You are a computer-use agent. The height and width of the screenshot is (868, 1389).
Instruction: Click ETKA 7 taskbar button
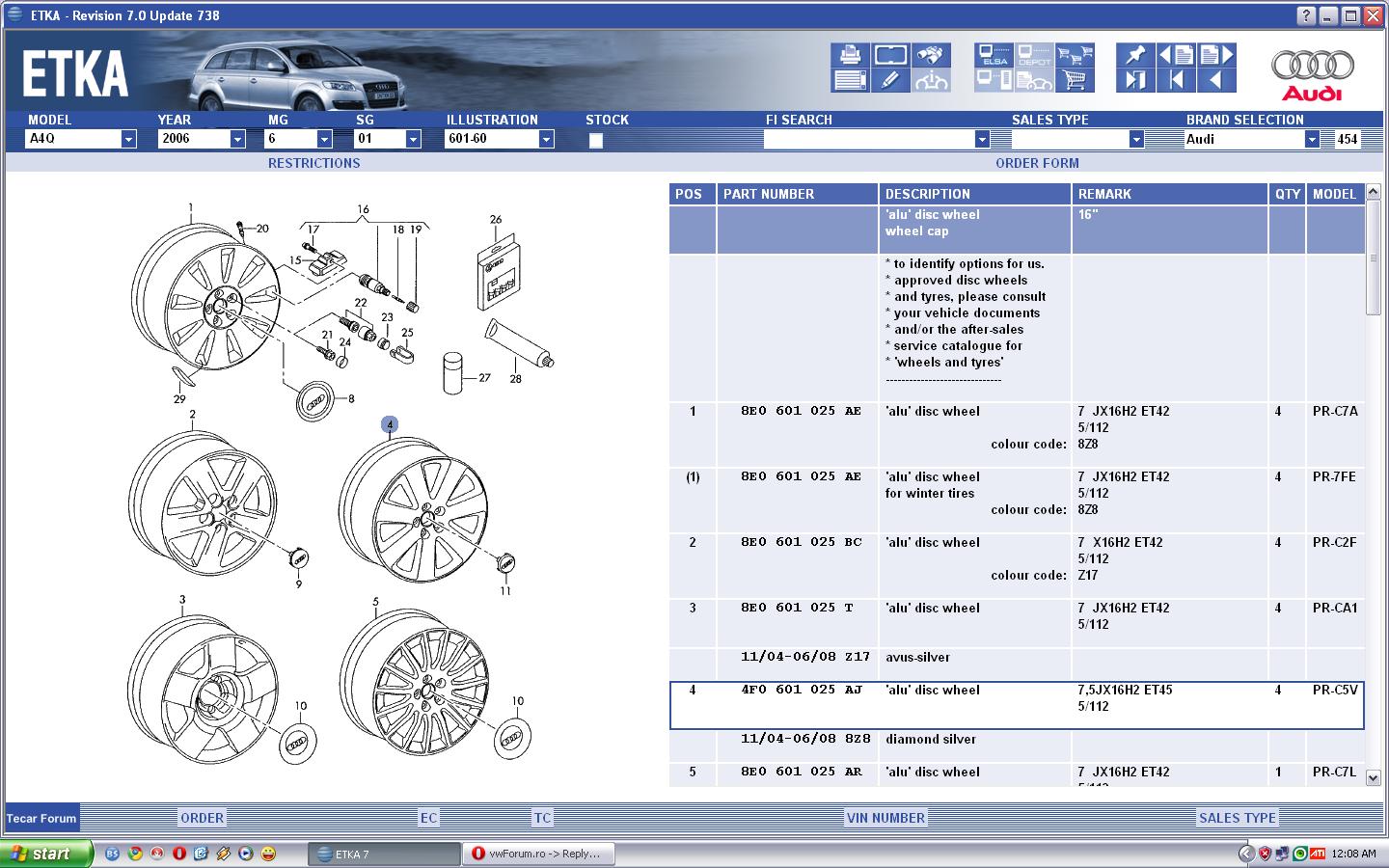click(384, 854)
